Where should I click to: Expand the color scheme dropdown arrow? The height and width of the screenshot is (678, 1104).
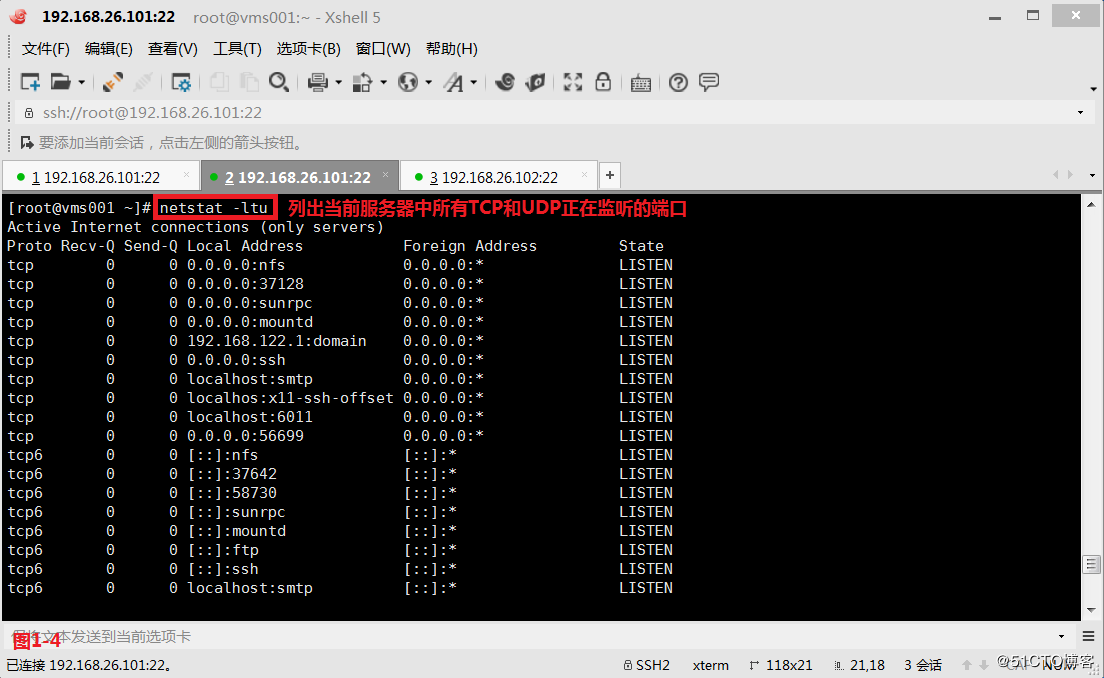point(384,83)
